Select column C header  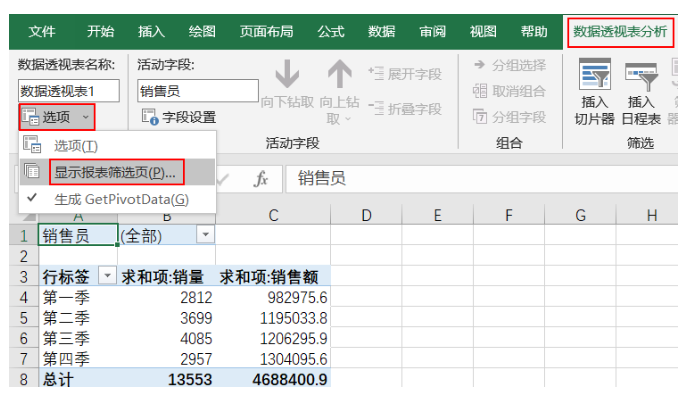click(x=273, y=215)
